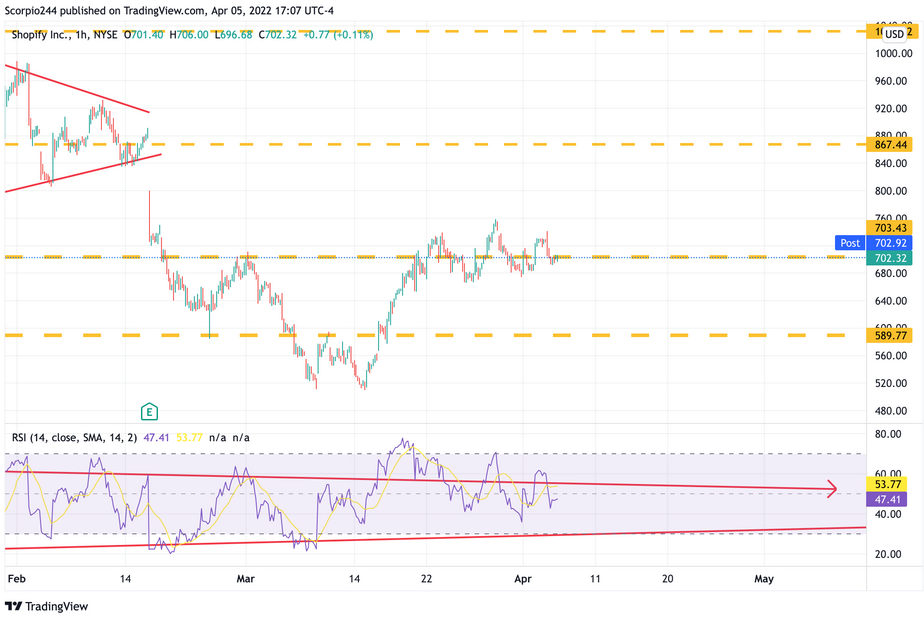Click the RSI 20.00 axis label
Image resolution: width=924 pixels, height=617 pixels.
[888, 554]
